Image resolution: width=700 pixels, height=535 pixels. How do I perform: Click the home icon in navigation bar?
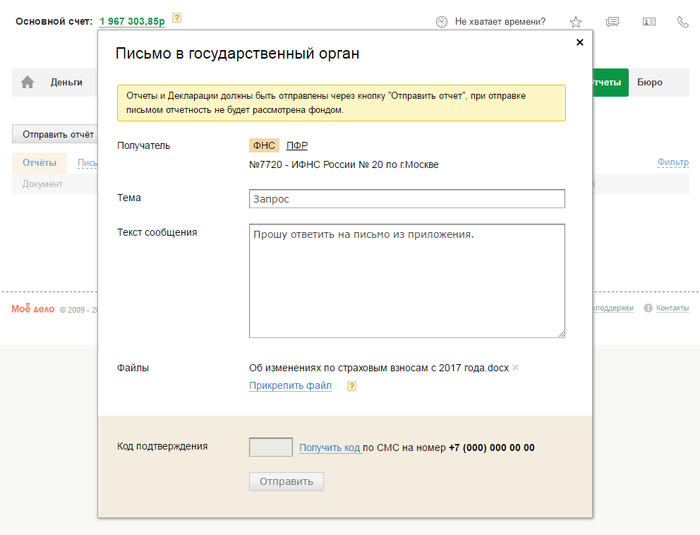[x=27, y=83]
